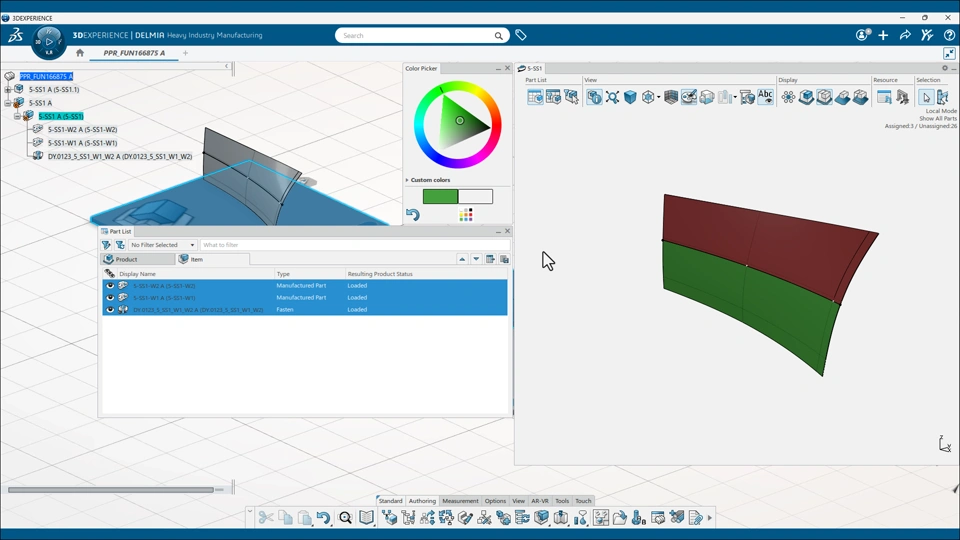Click the What to filter input field
The image size is (960, 540).
click(x=354, y=245)
